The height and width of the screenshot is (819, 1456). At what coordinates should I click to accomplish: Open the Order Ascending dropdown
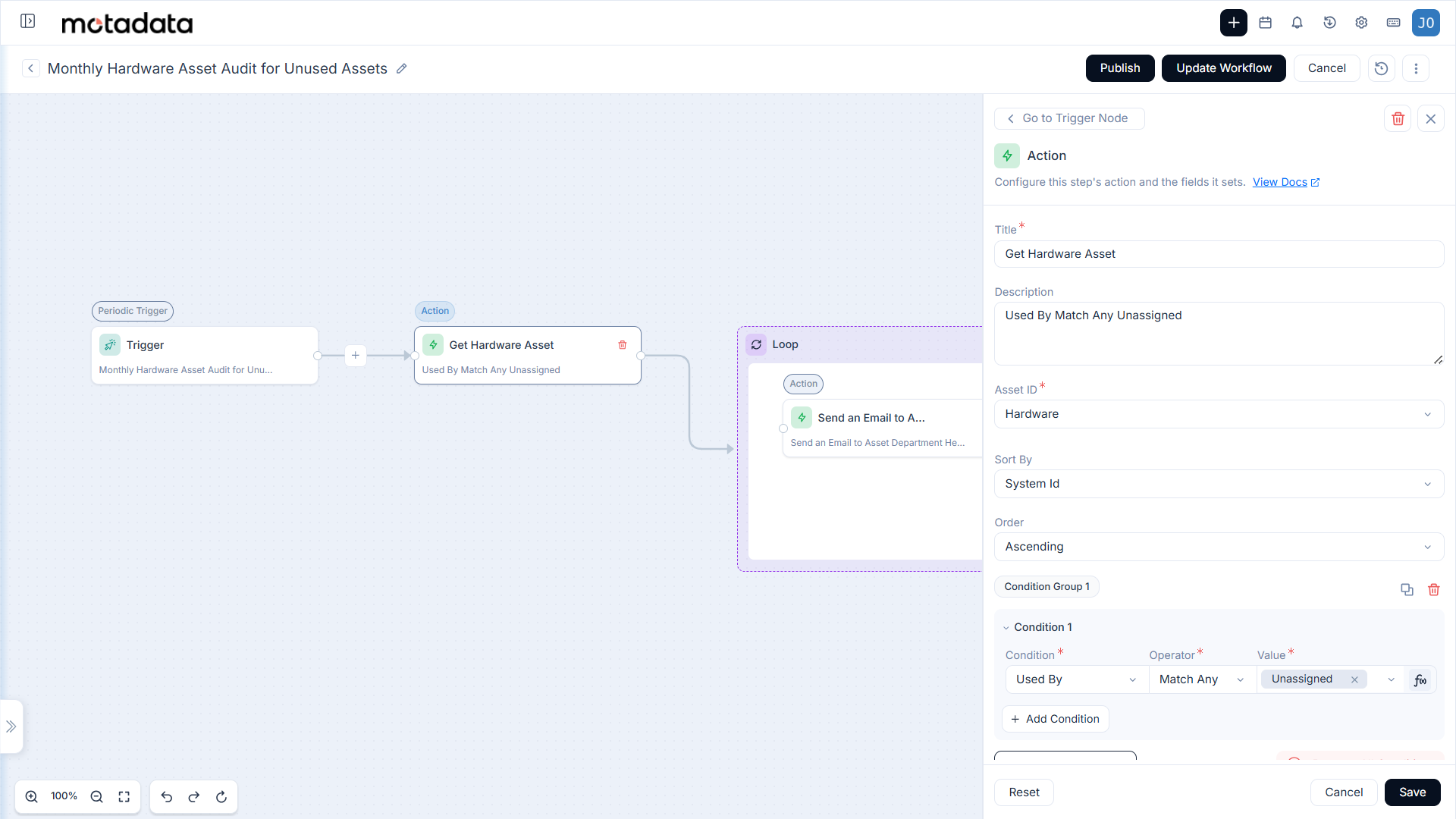tap(1219, 547)
